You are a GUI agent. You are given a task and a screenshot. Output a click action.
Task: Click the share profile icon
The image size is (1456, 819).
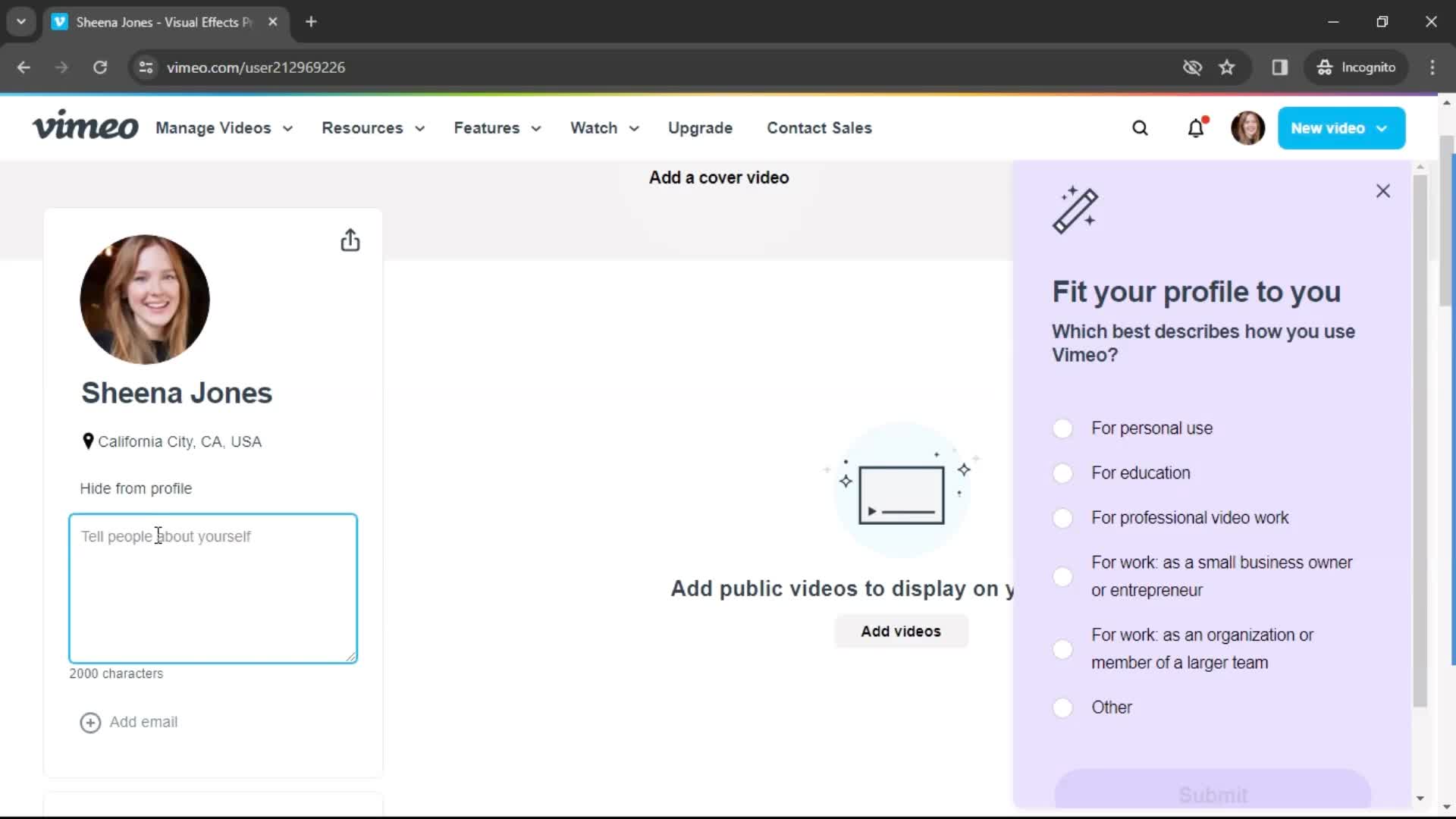pyautogui.click(x=350, y=240)
